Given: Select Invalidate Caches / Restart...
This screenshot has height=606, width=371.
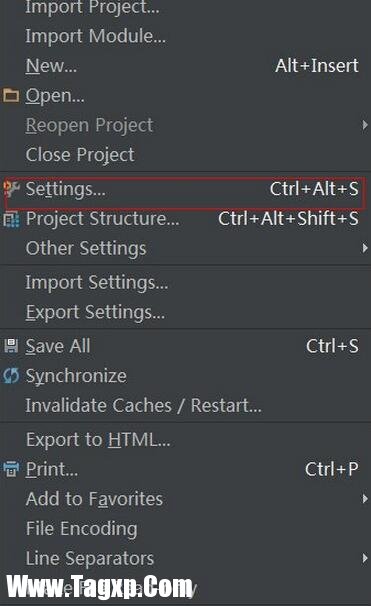Looking at the screenshot, I should tap(186, 405).
